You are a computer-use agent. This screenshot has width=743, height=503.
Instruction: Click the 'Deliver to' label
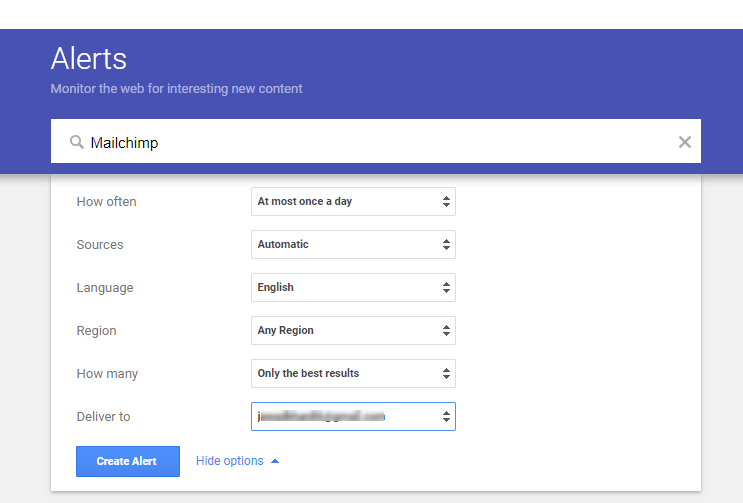click(103, 416)
